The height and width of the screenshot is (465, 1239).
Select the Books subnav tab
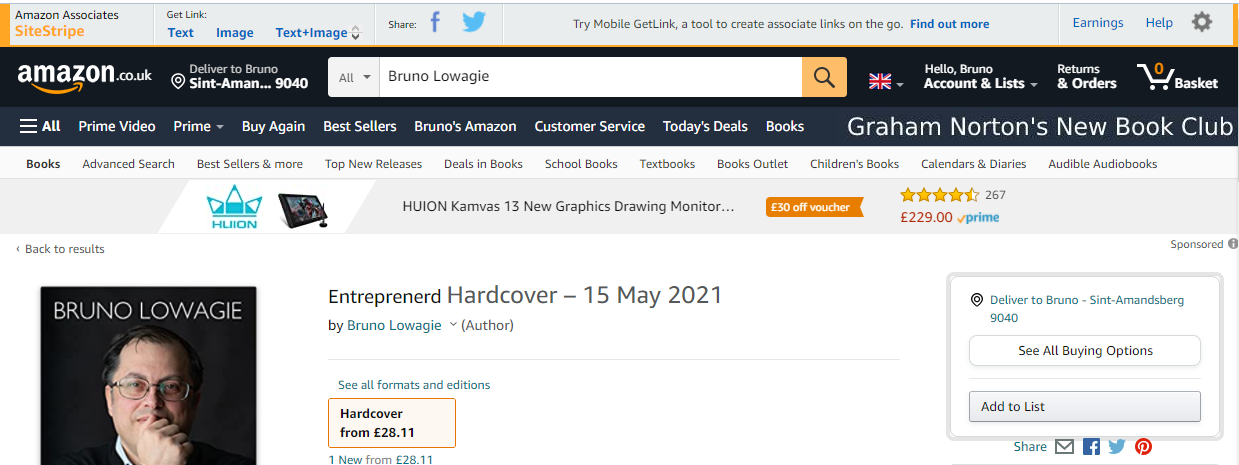43,164
